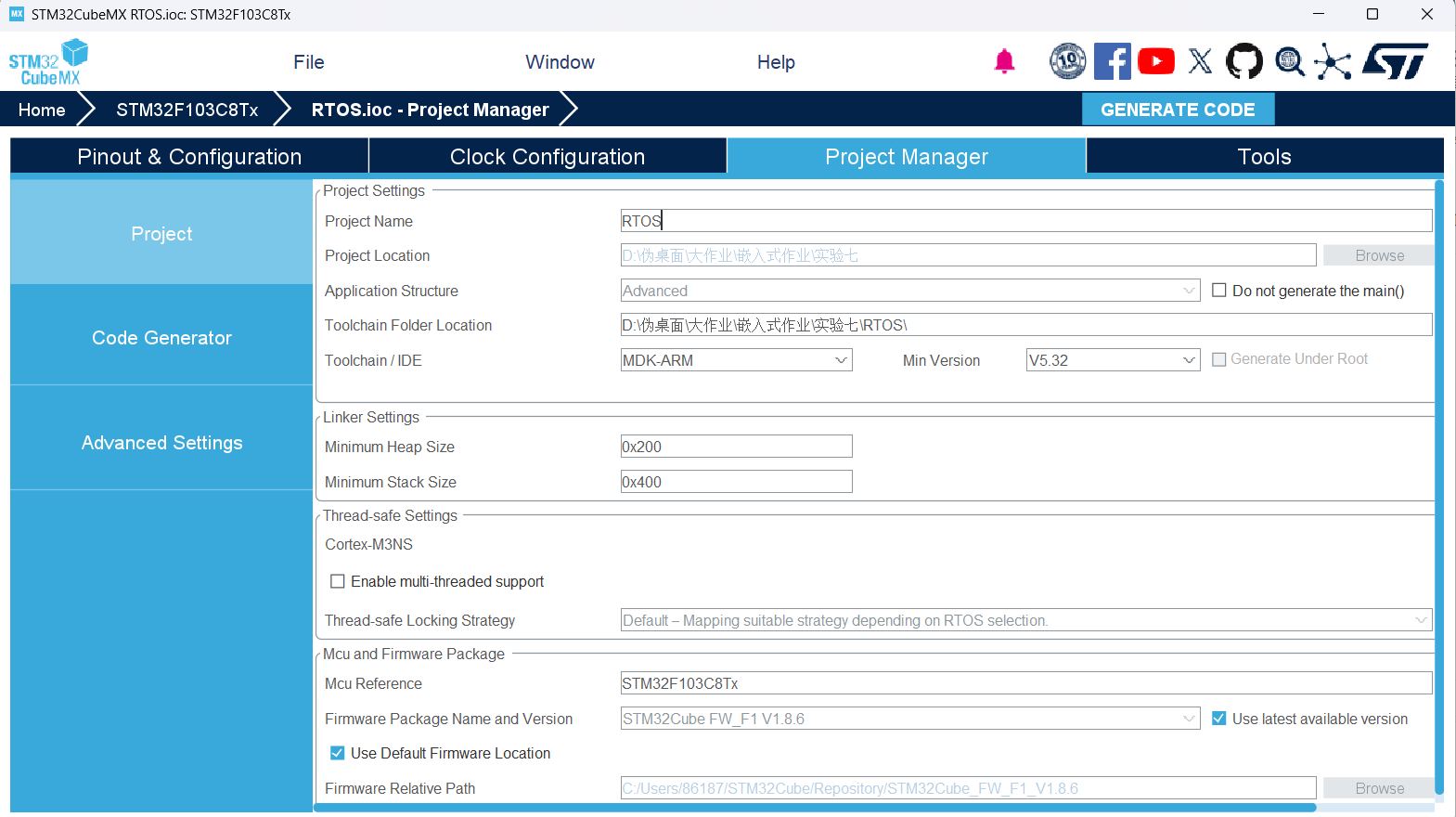
Task: Open the Window menu
Action: click(560, 62)
